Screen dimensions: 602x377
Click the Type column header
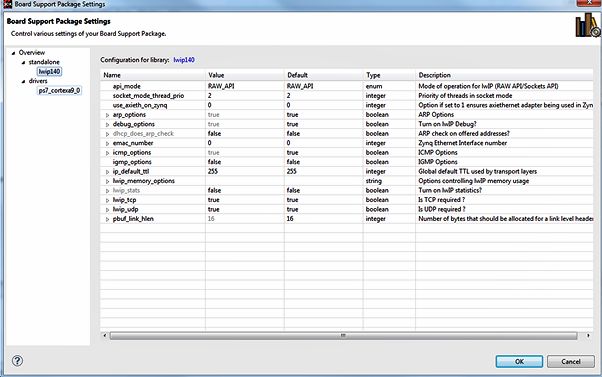[x=389, y=75]
